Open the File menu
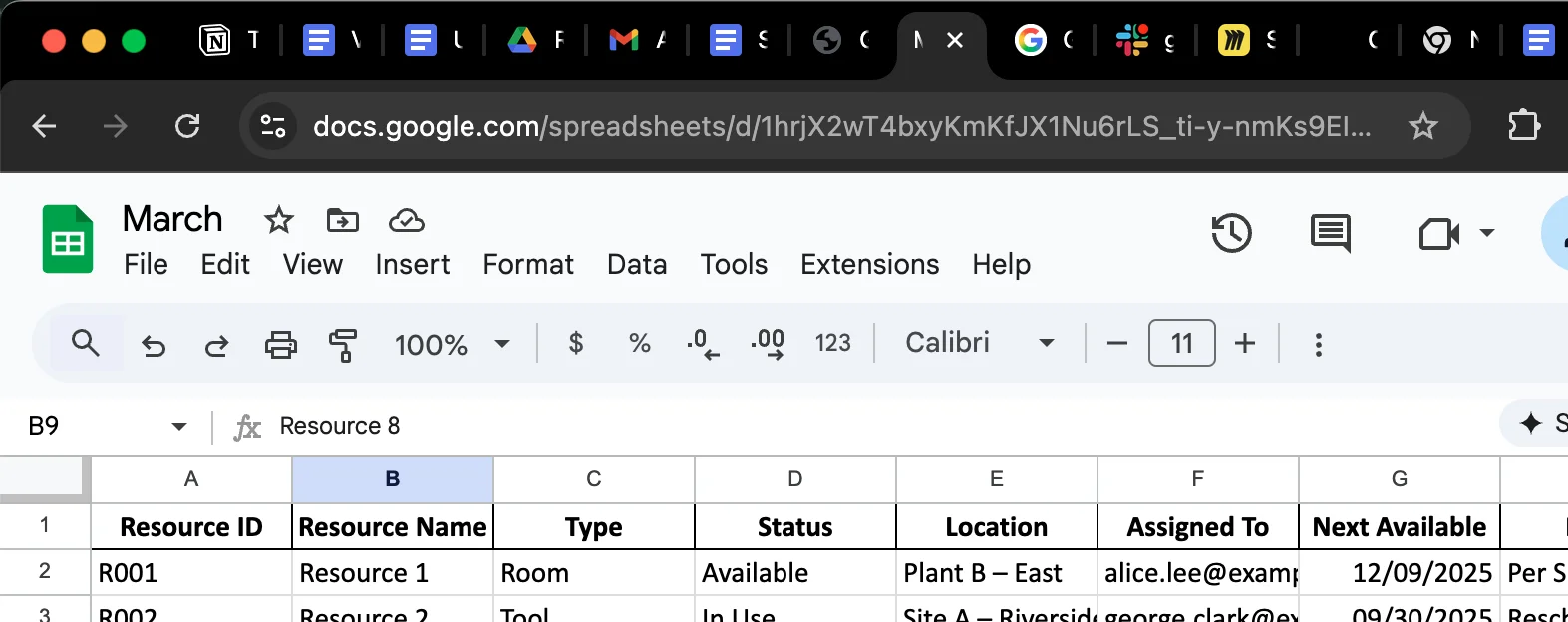 pyautogui.click(x=146, y=265)
